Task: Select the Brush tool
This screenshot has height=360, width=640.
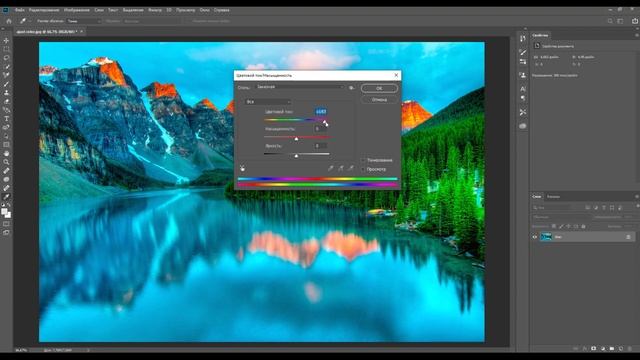Action: [6, 84]
